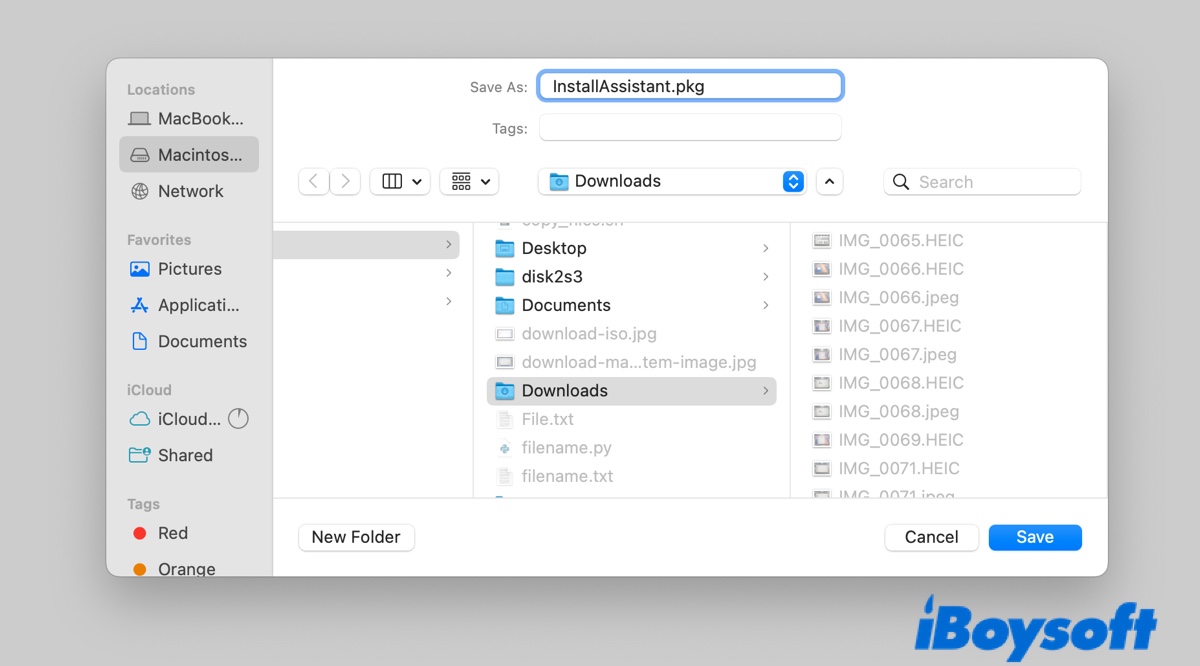Select MacBook in Locations sidebar
This screenshot has width=1200, height=666.
click(188, 118)
